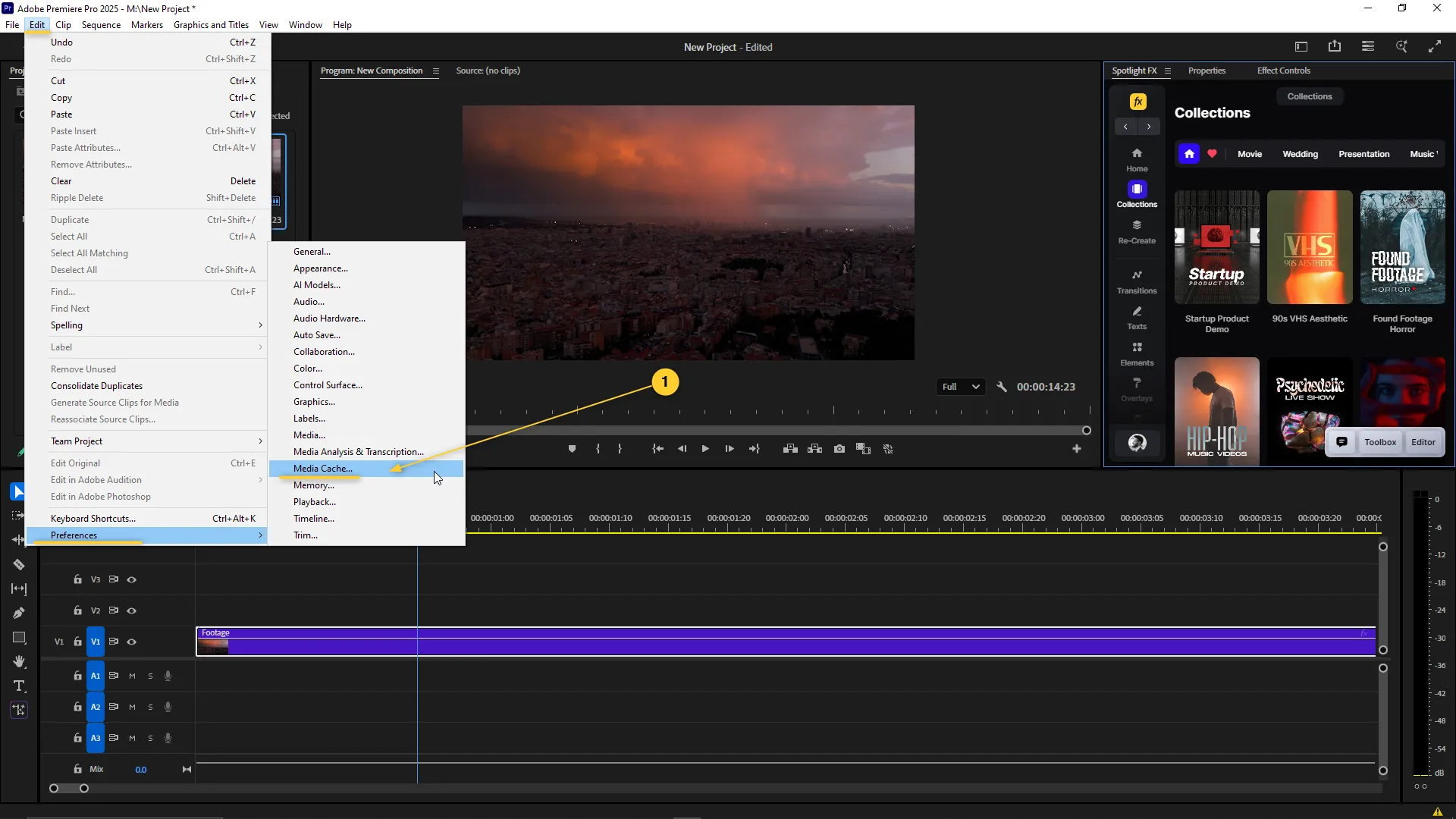
Task: Click the Export Frame camera icon
Action: 839,449
